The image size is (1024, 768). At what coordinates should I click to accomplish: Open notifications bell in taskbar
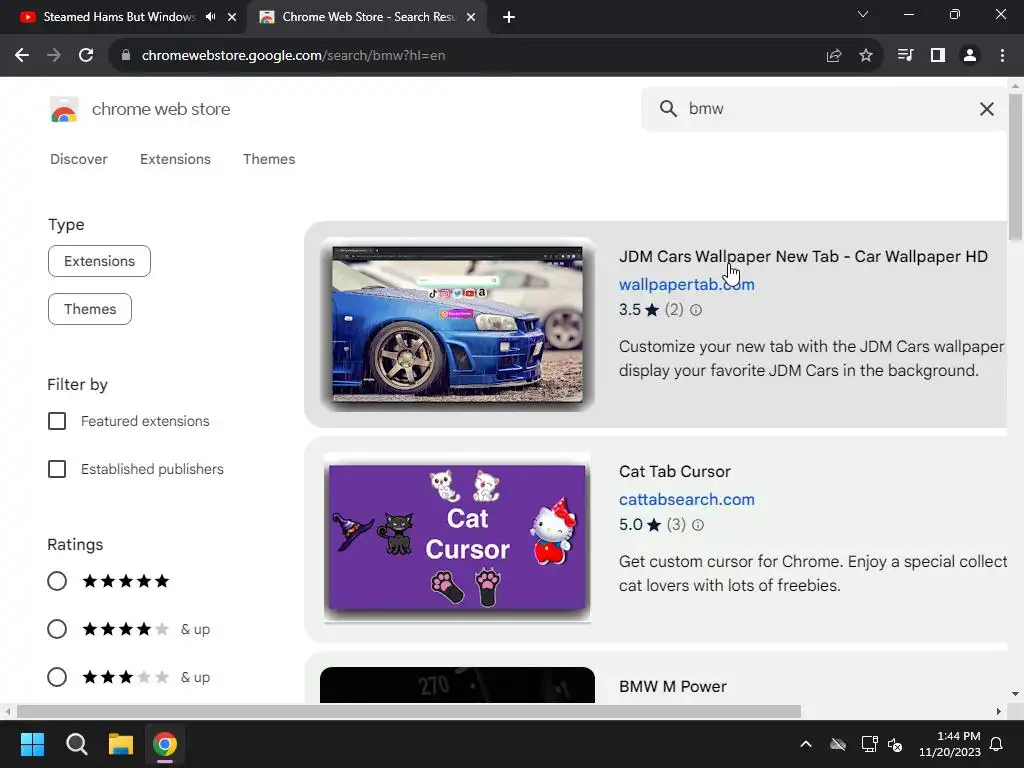click(997, 744)
